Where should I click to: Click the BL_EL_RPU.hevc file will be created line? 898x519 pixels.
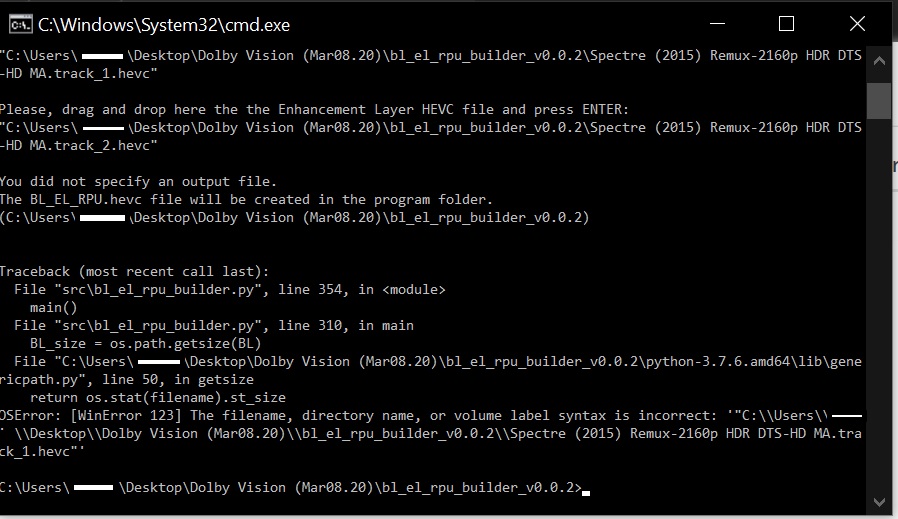246,199
